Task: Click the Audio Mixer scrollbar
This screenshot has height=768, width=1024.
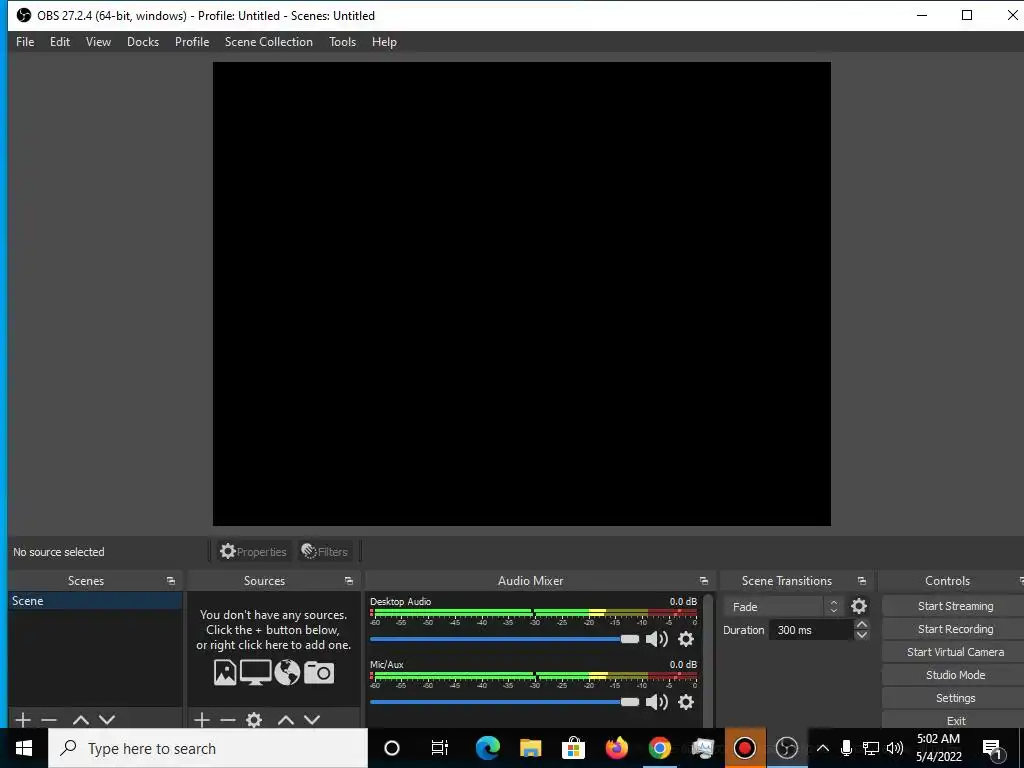Action: point(708,660)
